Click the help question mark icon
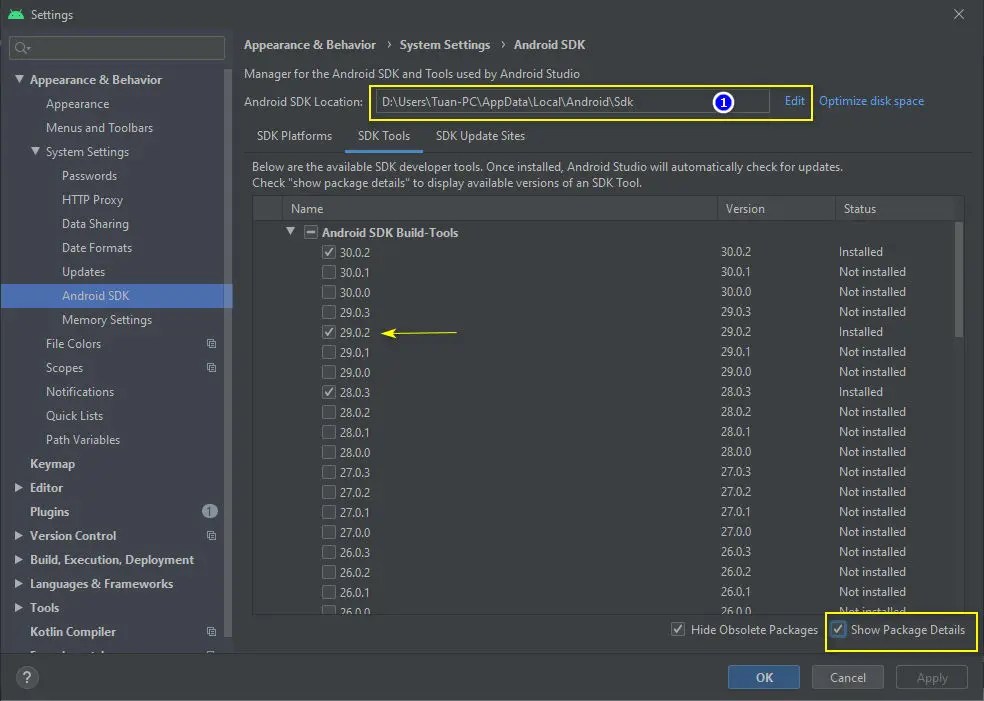 [26, 677]
